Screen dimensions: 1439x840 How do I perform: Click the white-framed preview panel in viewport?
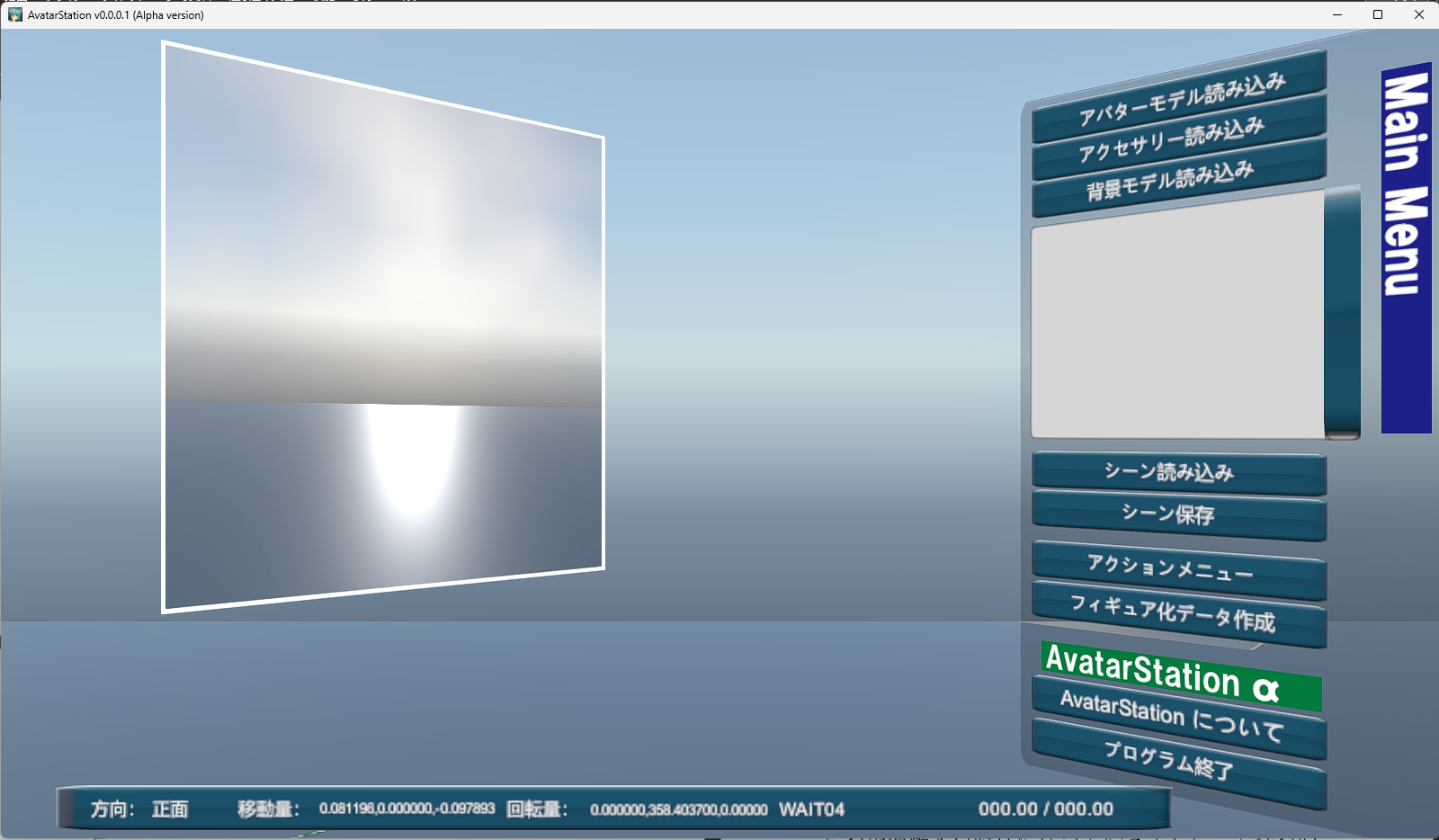tap(382, 328)
